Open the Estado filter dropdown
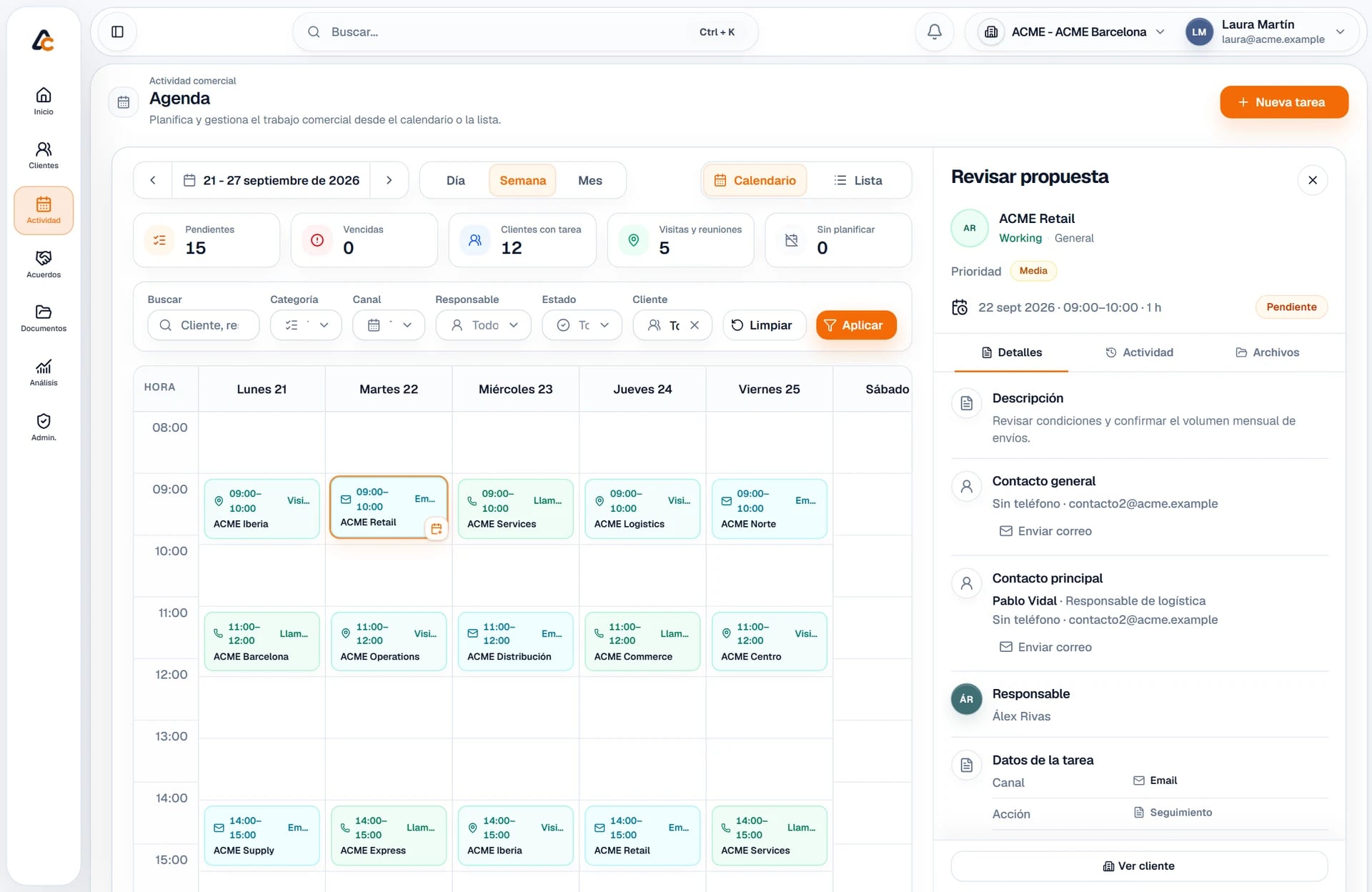Viewport: 1372px width, 892px height. 582,325
